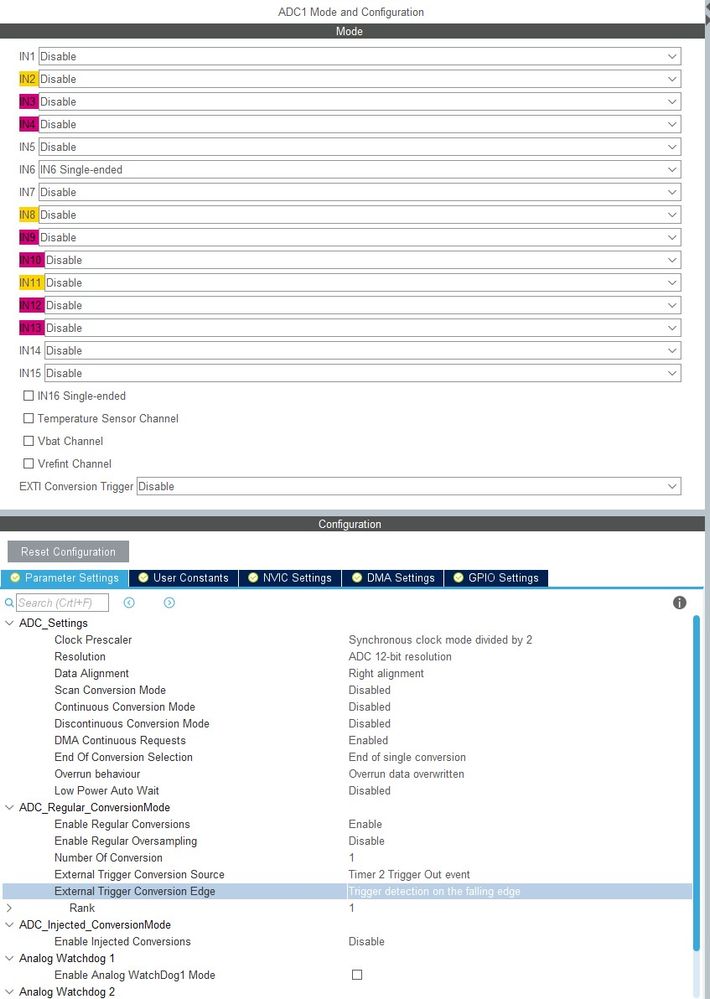Select Clock Prescaler value 'Synchronous clock mode divided by 2'

440,639
